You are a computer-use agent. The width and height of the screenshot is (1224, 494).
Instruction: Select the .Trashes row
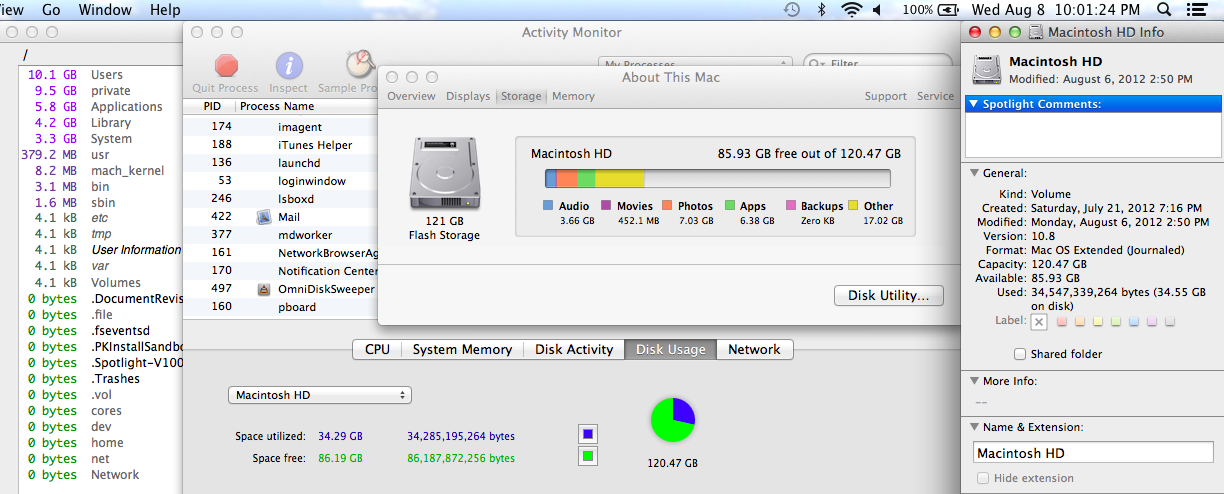point(101,379)
